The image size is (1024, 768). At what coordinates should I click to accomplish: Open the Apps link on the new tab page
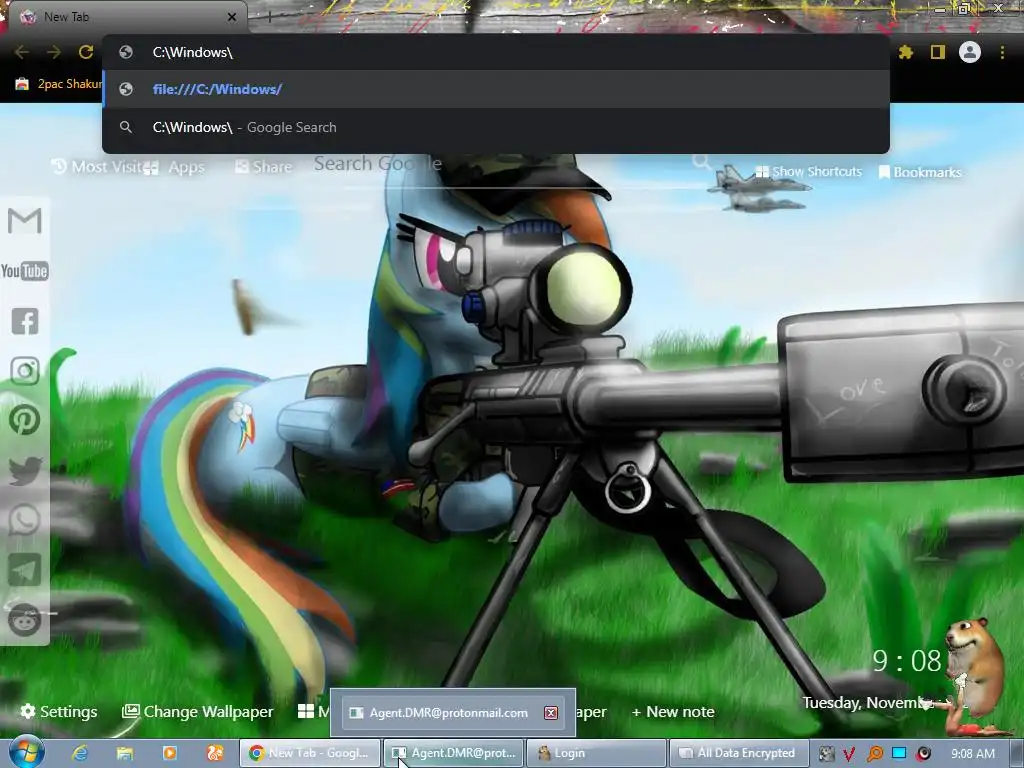pos(175,168)
